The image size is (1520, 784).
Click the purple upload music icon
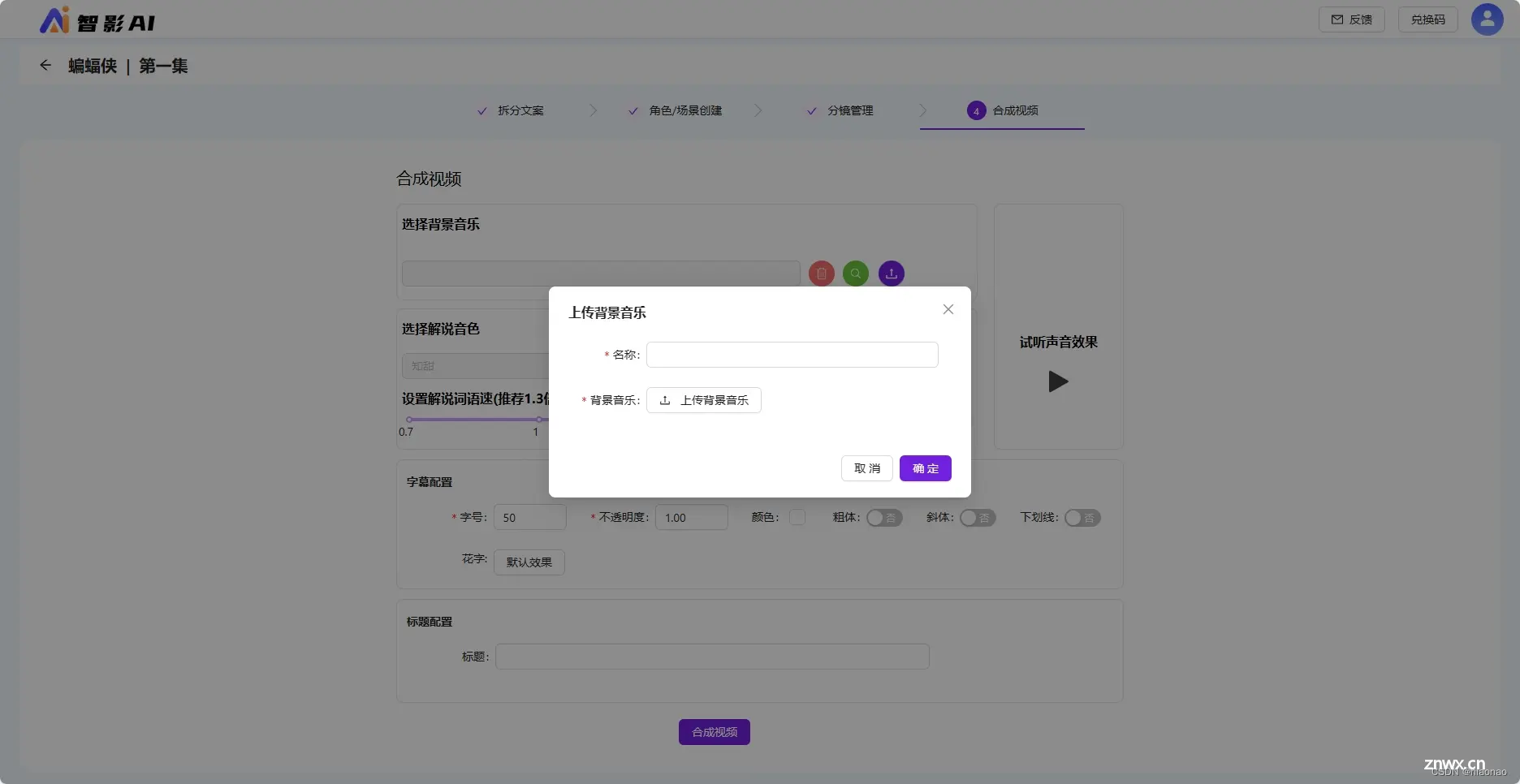[892, 274]
